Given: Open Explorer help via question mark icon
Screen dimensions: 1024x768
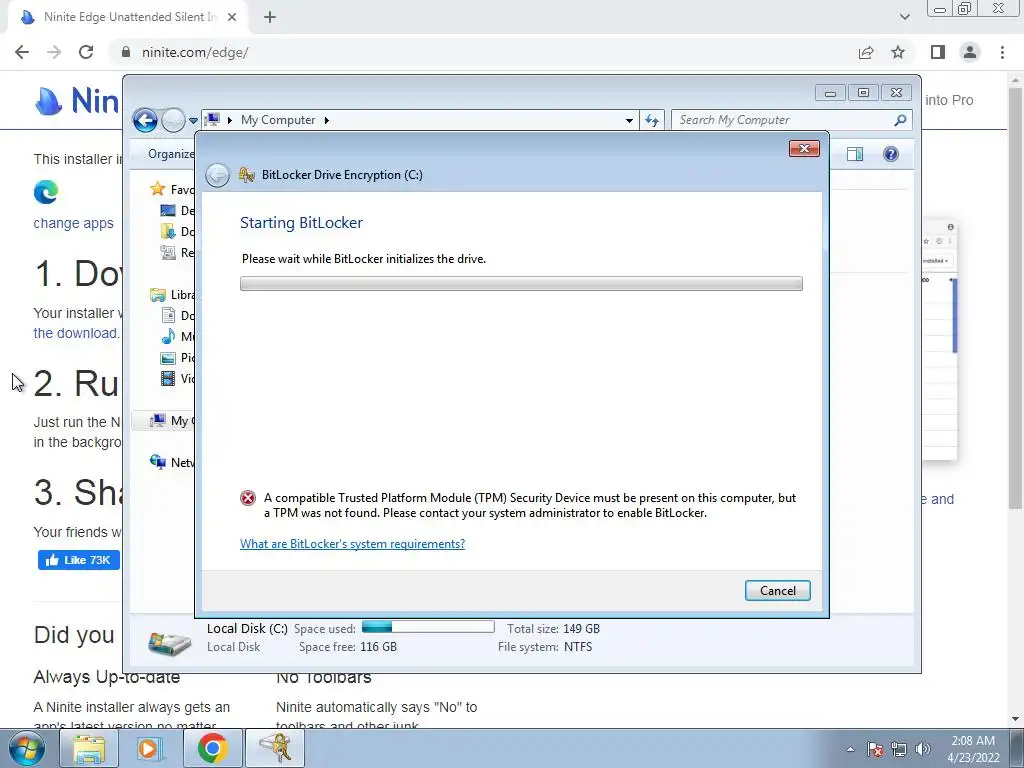Looking at the screenshot, I should click(891, 154).
